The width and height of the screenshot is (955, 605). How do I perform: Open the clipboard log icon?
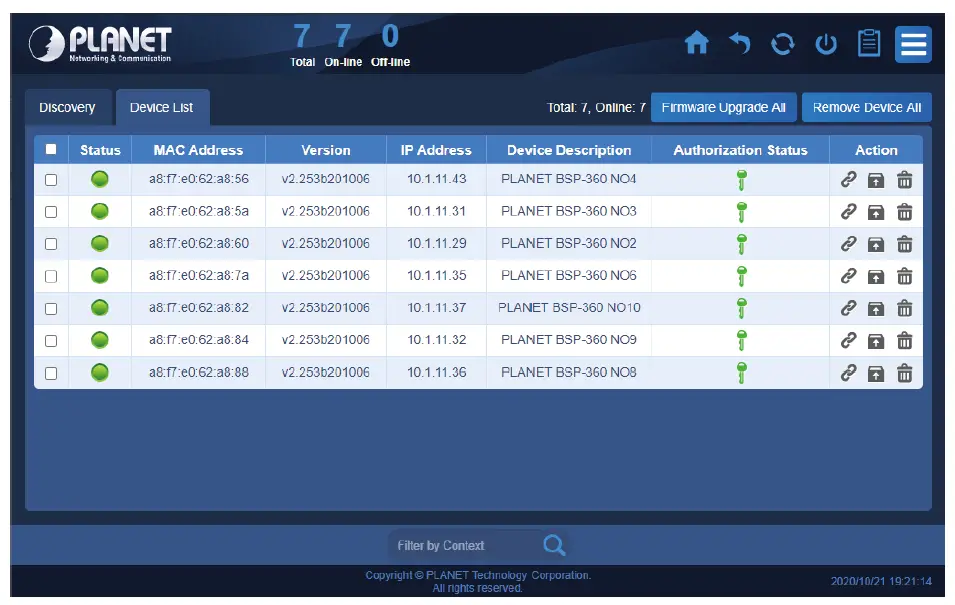pyautogui.click(x=869, y=43)
